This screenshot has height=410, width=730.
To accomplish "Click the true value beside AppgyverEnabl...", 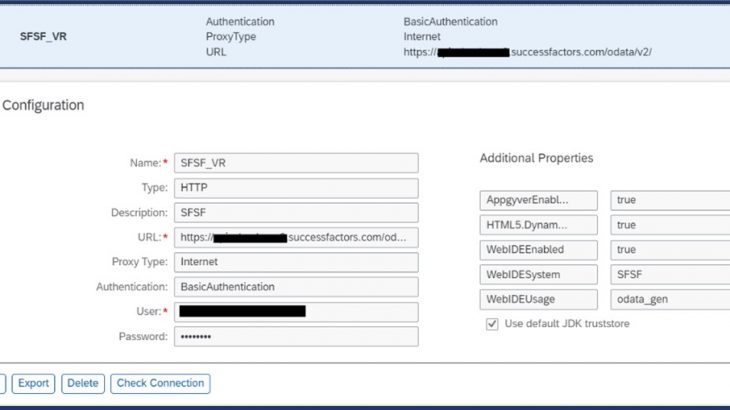I will pos(670,200).
